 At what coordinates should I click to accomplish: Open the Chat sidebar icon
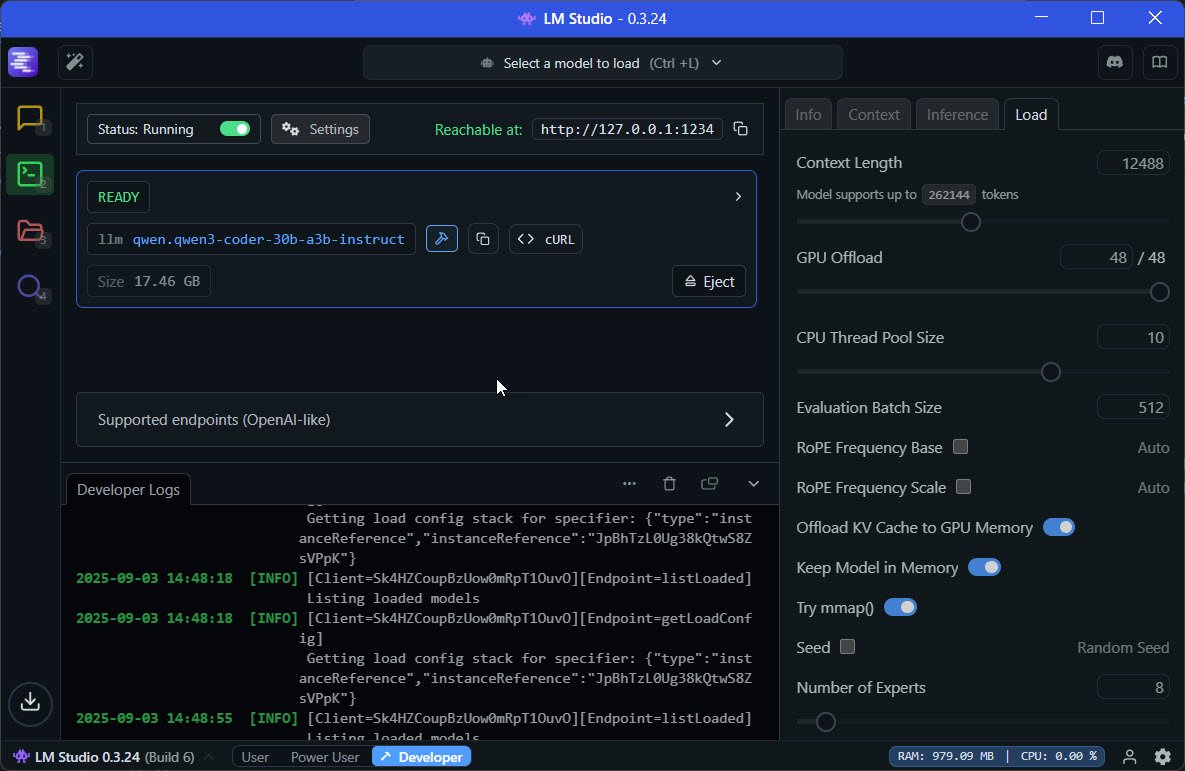pyautogui.click(x=30, y=118)
